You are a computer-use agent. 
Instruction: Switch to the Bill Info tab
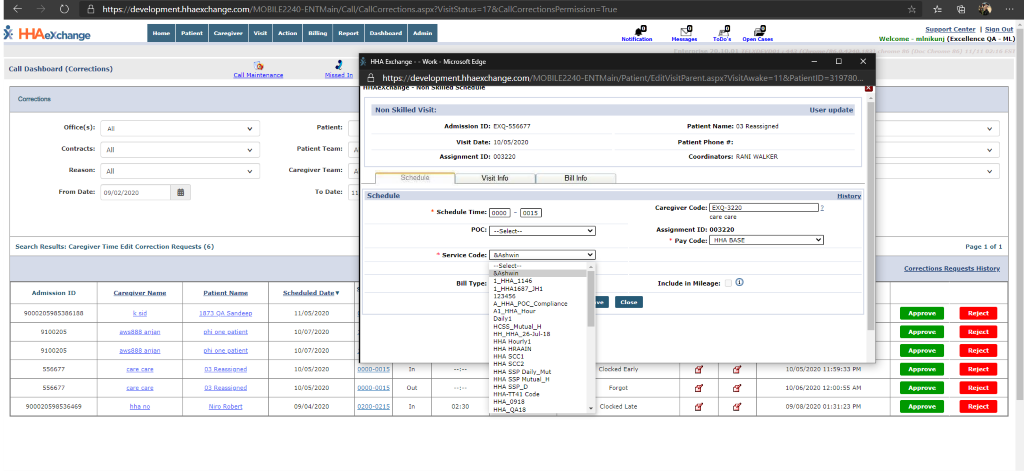point(575,178)
